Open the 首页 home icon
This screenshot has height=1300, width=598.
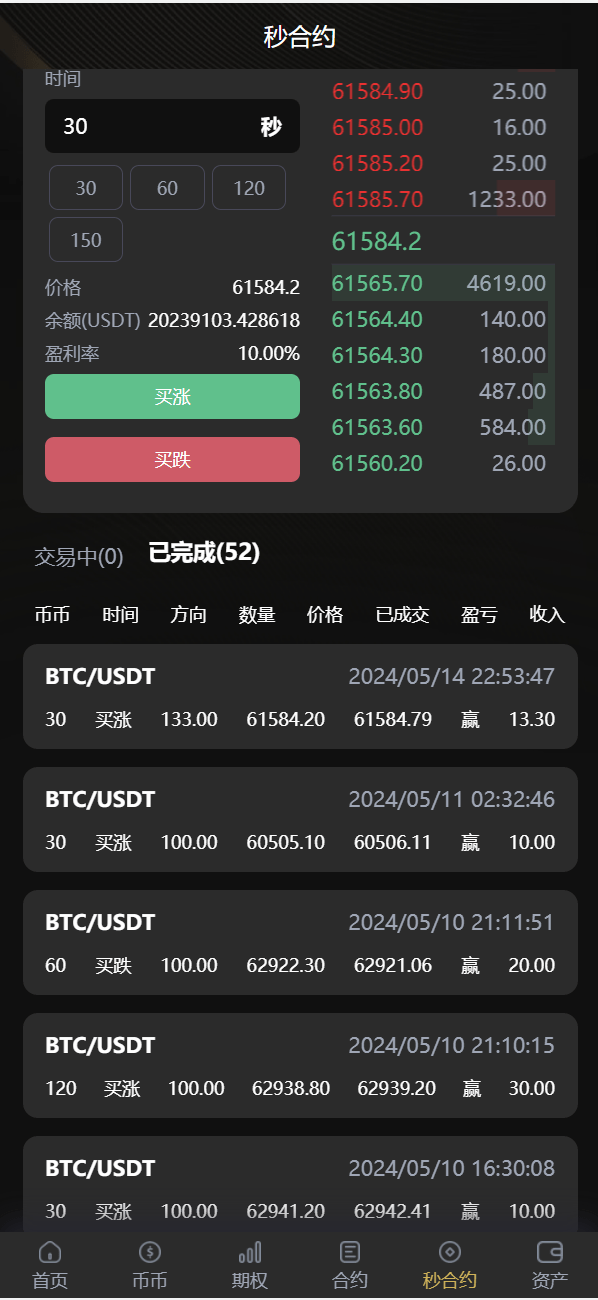(50, 1252)
